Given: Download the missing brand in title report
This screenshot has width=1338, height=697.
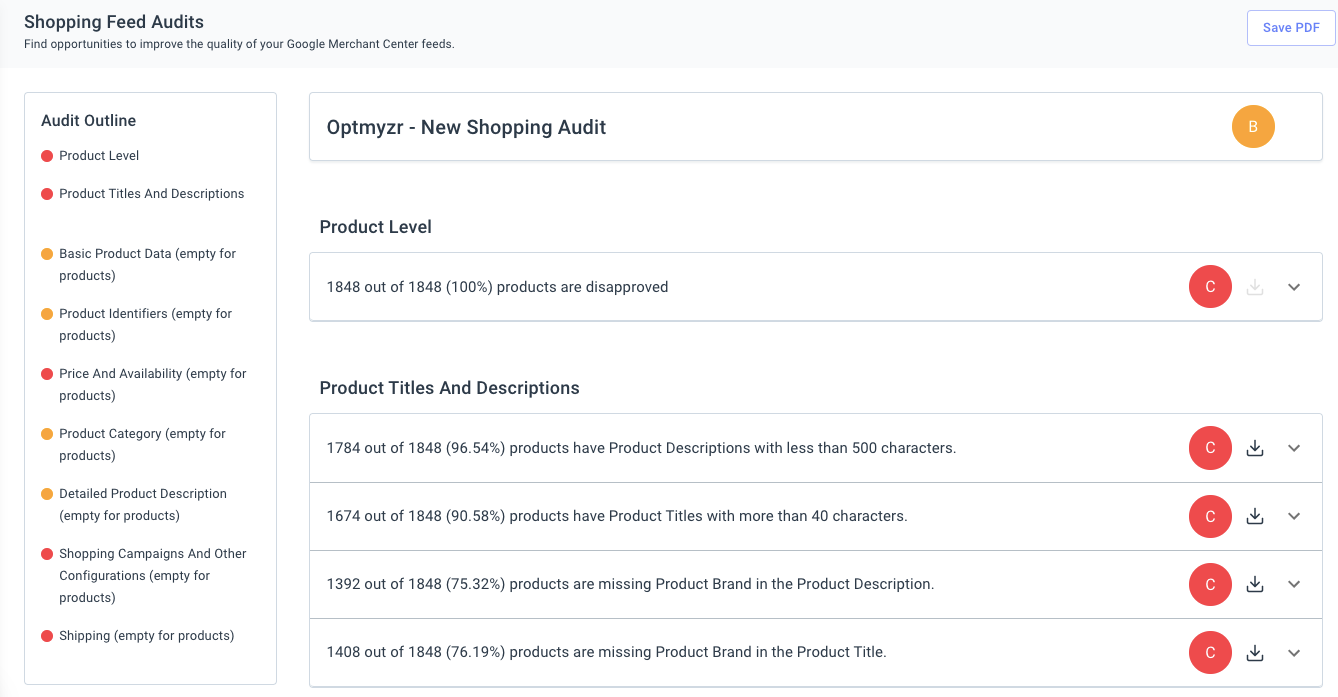Looking at the screenshot, I should [x=1255, y=652].
